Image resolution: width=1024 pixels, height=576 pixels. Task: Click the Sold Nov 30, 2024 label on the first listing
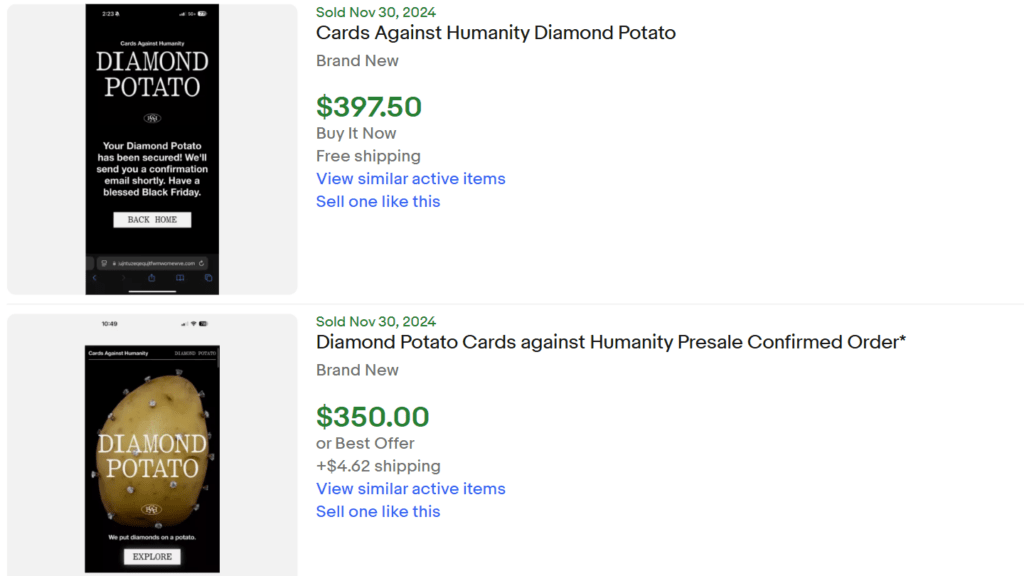tap(375, 12)
